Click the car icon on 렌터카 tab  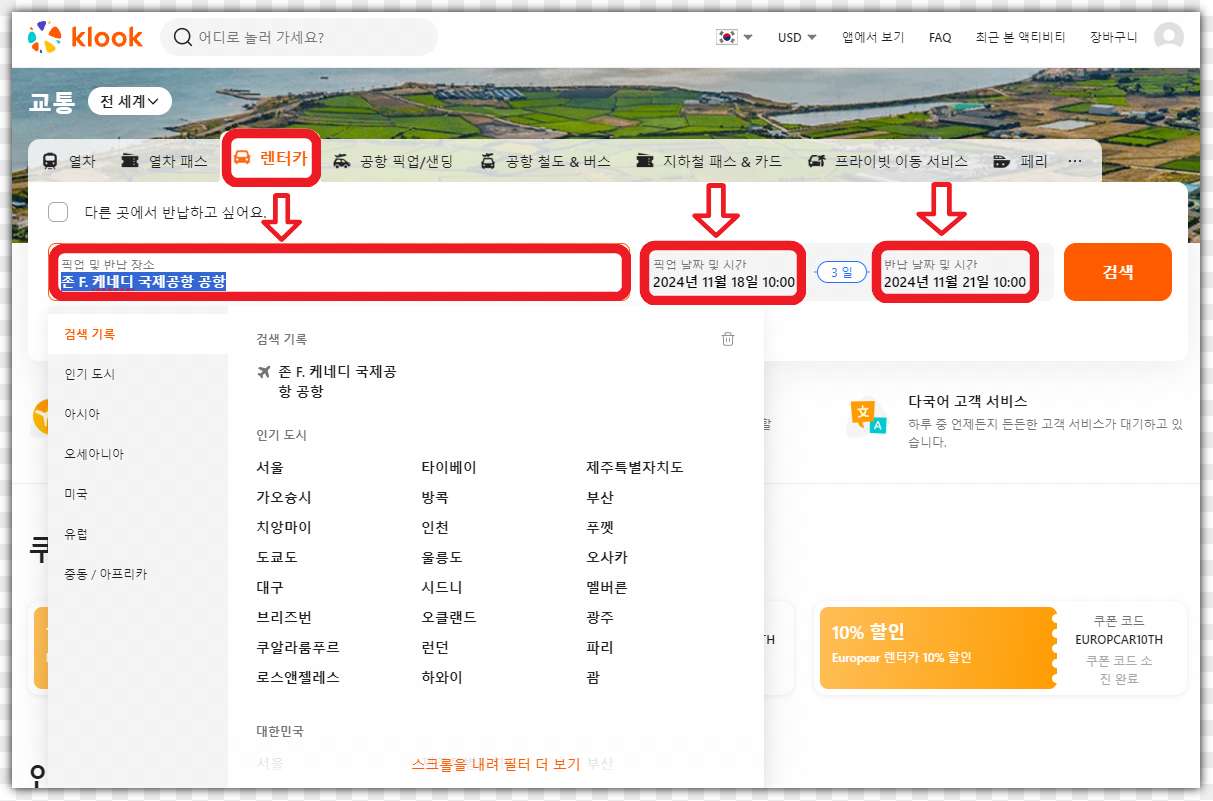242,157
